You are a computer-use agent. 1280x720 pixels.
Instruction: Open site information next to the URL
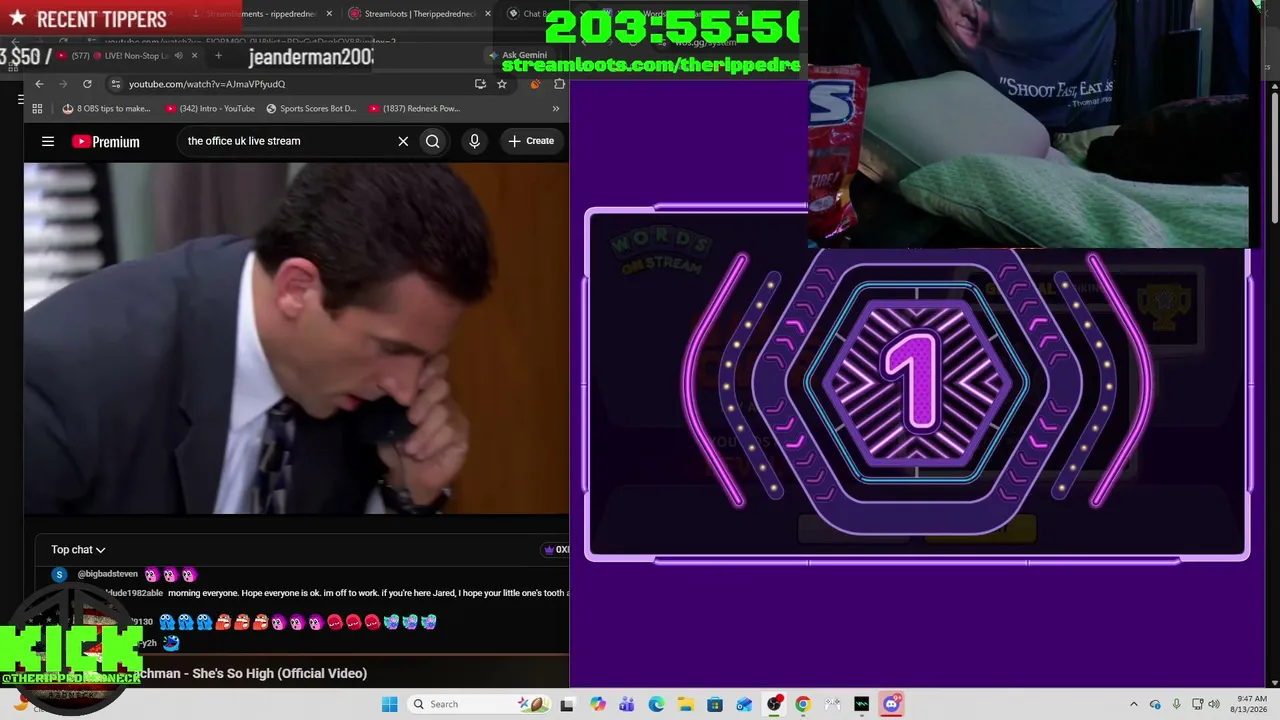[x=116, y=84]
